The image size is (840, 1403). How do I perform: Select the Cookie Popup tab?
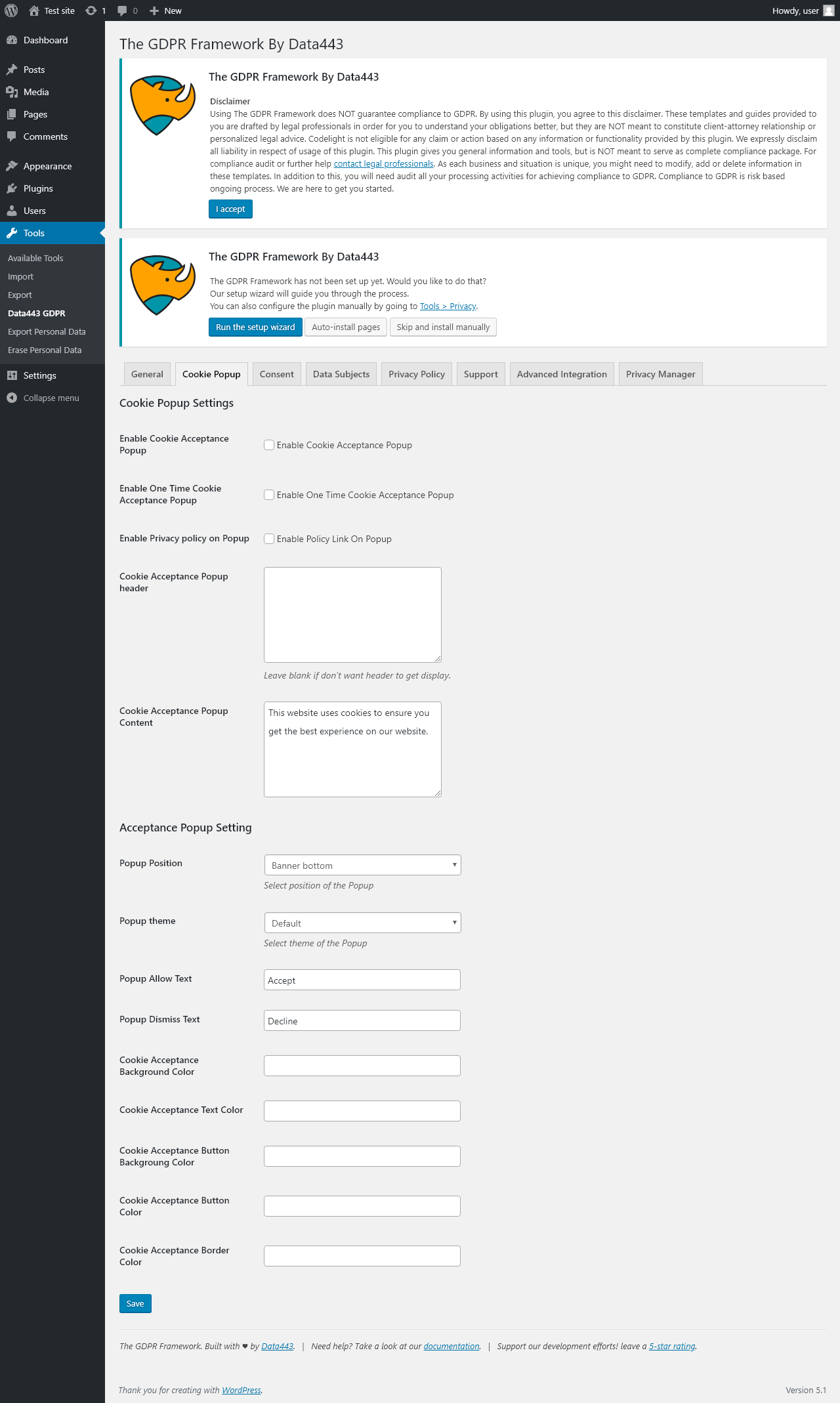tap(211, 374)
